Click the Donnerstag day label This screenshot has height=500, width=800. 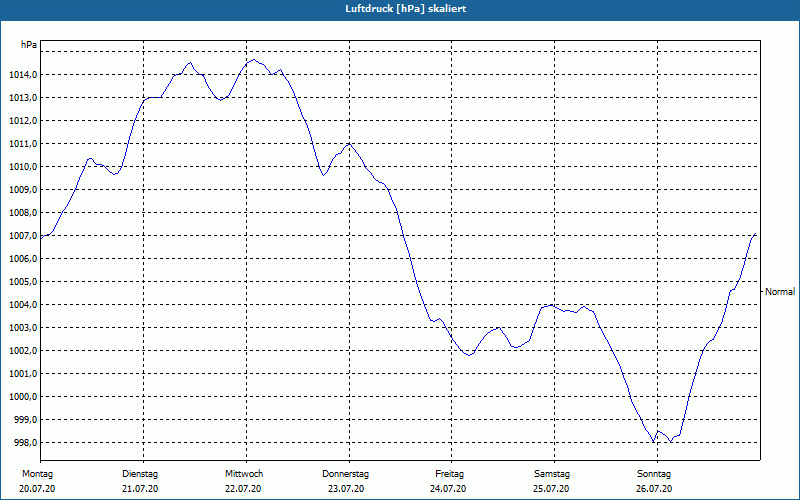(345, 474)
